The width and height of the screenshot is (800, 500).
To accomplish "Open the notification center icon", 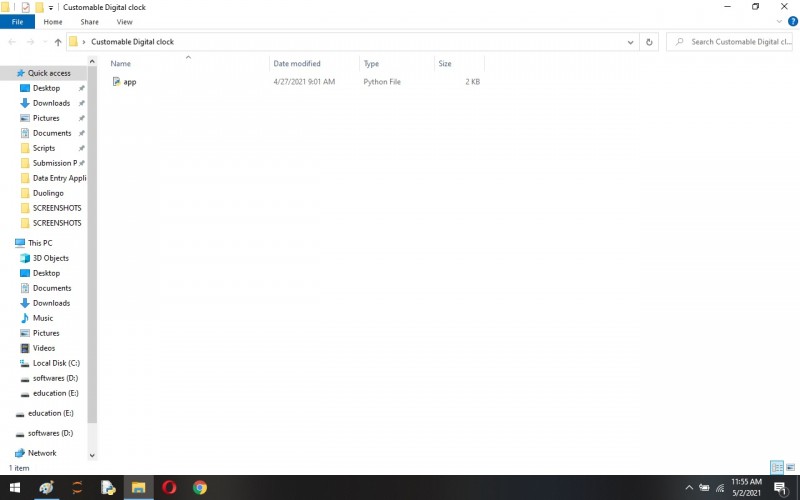I will click(x=780, y=488).
